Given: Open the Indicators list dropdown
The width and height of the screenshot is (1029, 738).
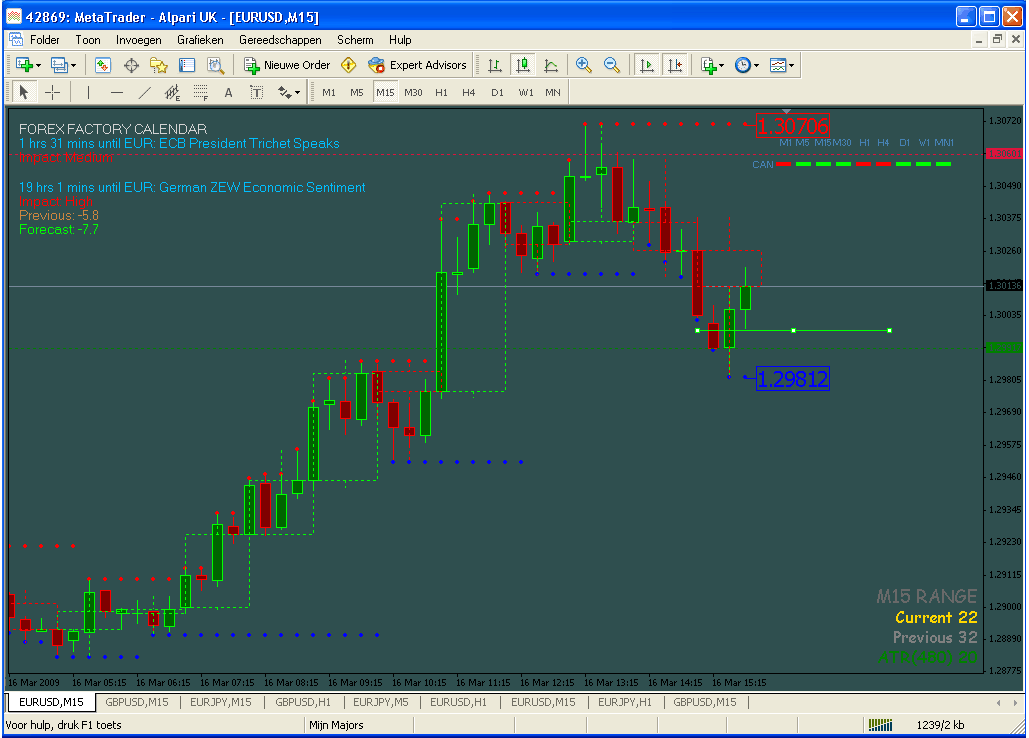Looking at the screenshot, I should click(712, 65).
